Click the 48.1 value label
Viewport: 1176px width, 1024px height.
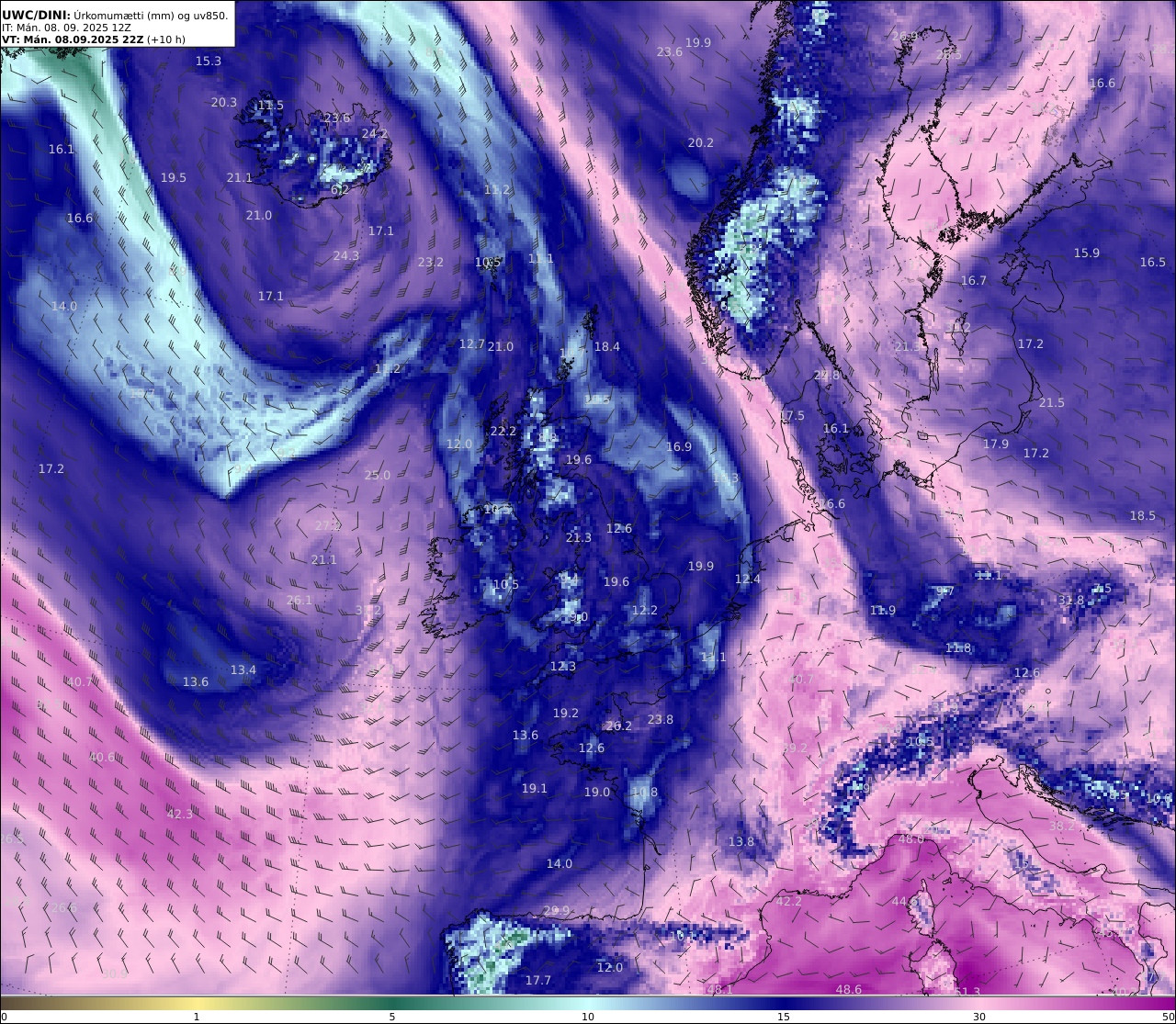coord(719,990)
